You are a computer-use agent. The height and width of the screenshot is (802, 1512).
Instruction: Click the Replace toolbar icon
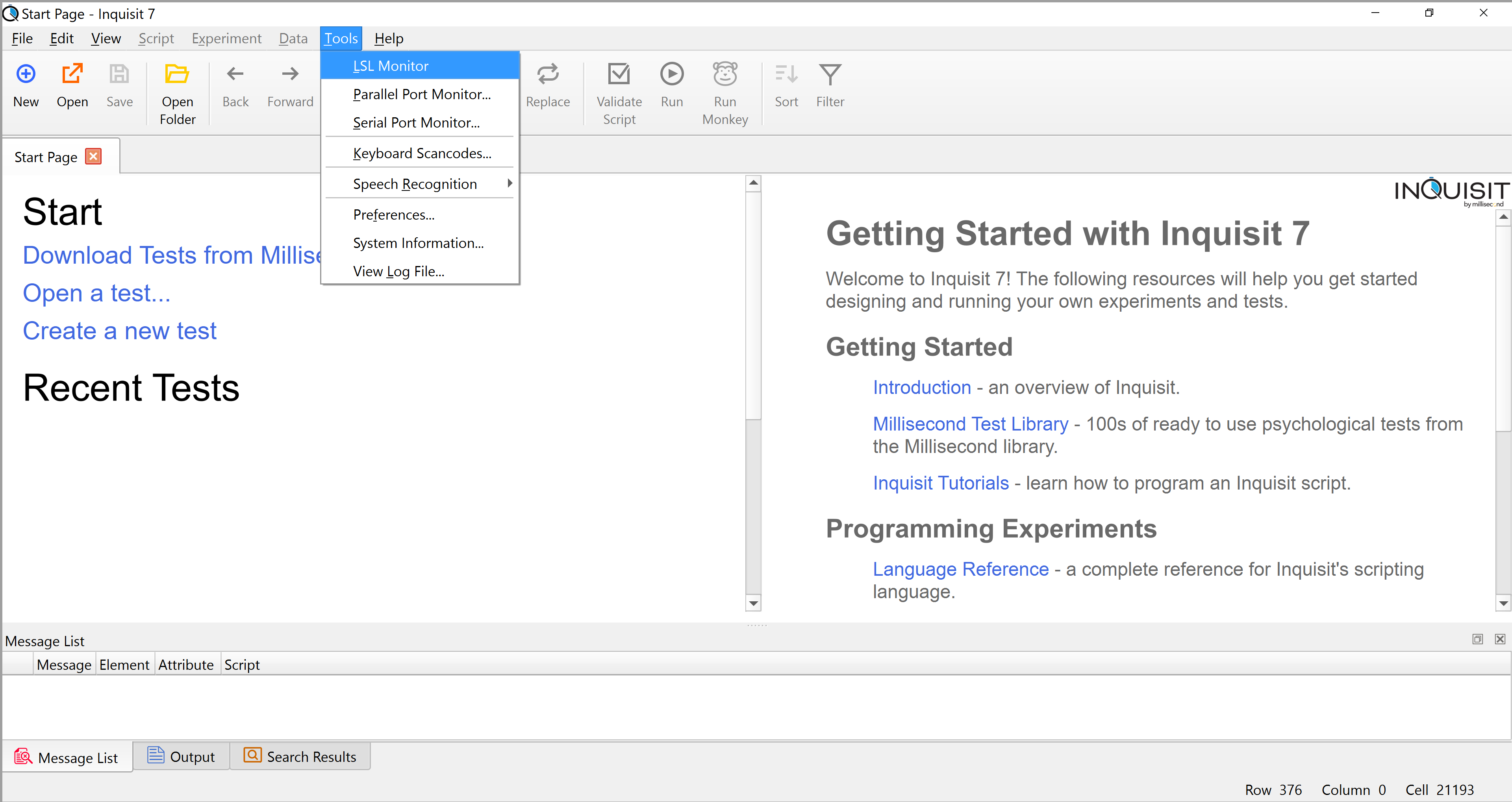point(548,74)
